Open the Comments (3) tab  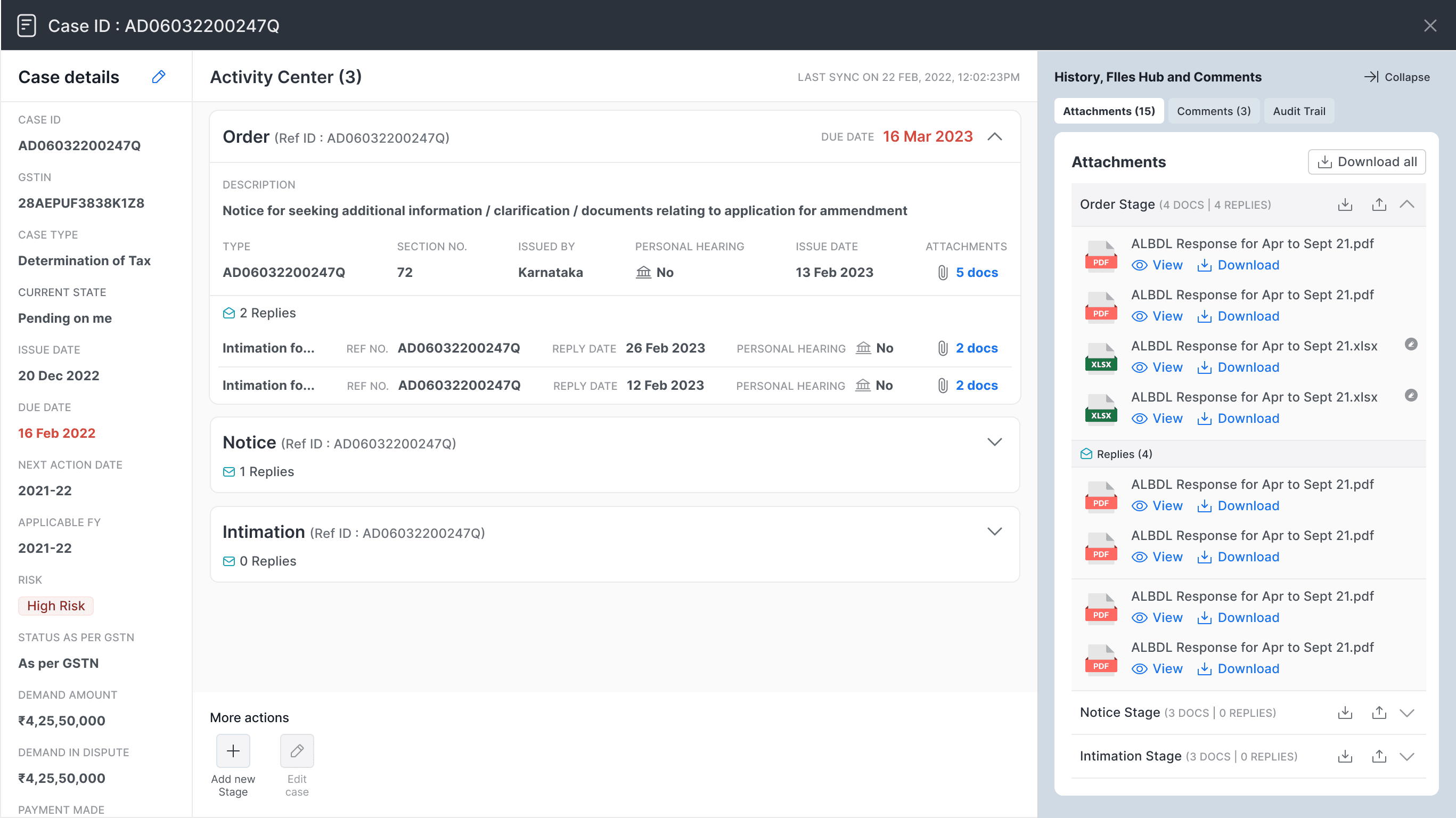click(1214, 111)
